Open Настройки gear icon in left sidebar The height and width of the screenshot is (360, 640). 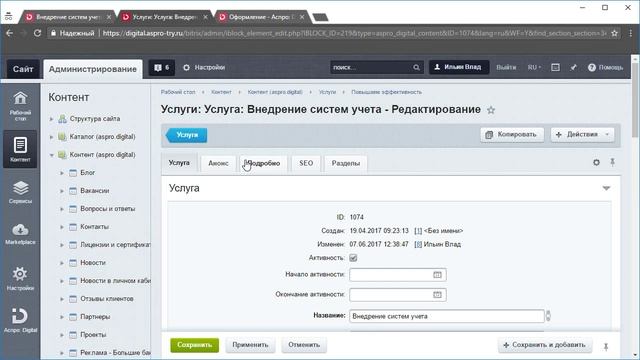point(20,278)
